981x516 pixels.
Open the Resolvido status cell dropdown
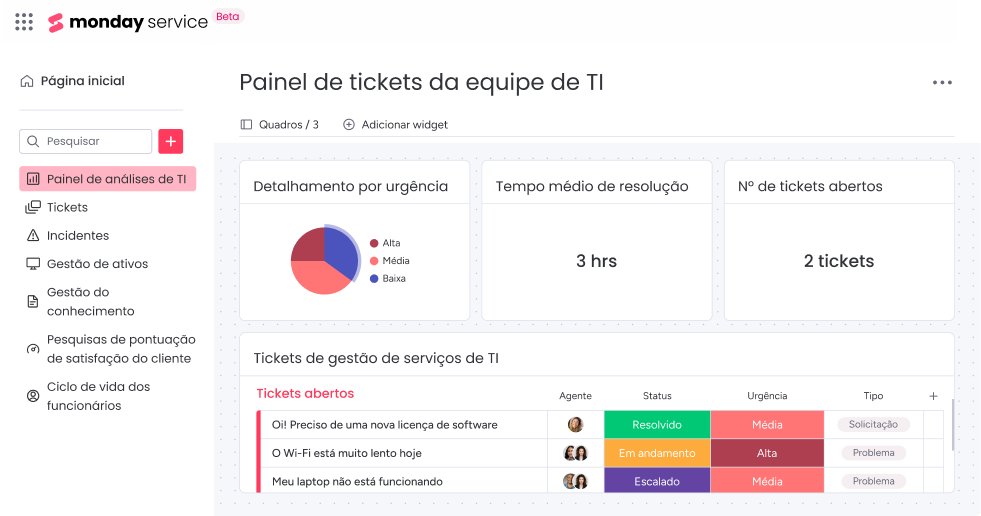coord(657,425)
